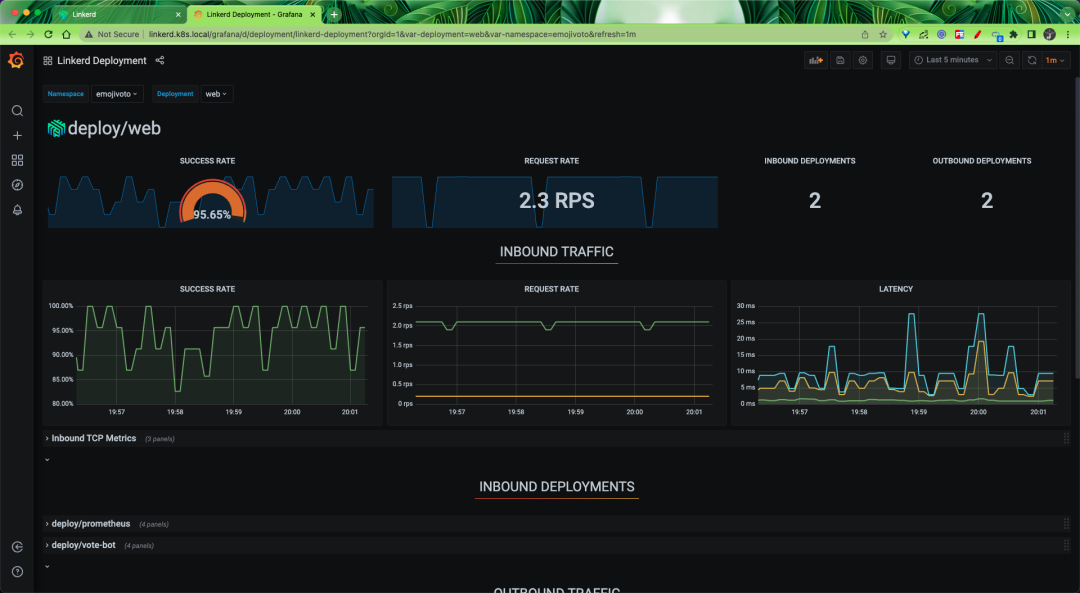
Task: Close the Linkerd browser tab
Action: 178,14
